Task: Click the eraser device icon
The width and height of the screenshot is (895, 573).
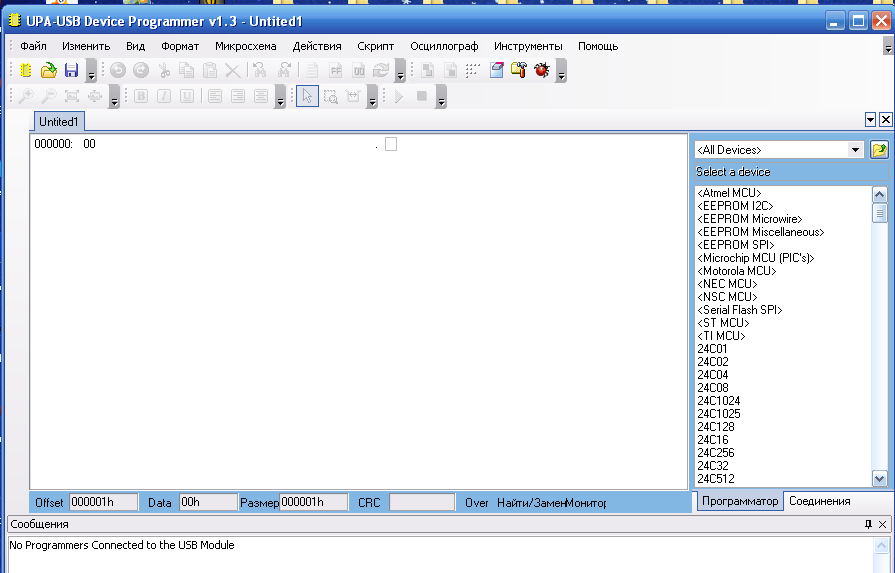Action: point(497,70)
